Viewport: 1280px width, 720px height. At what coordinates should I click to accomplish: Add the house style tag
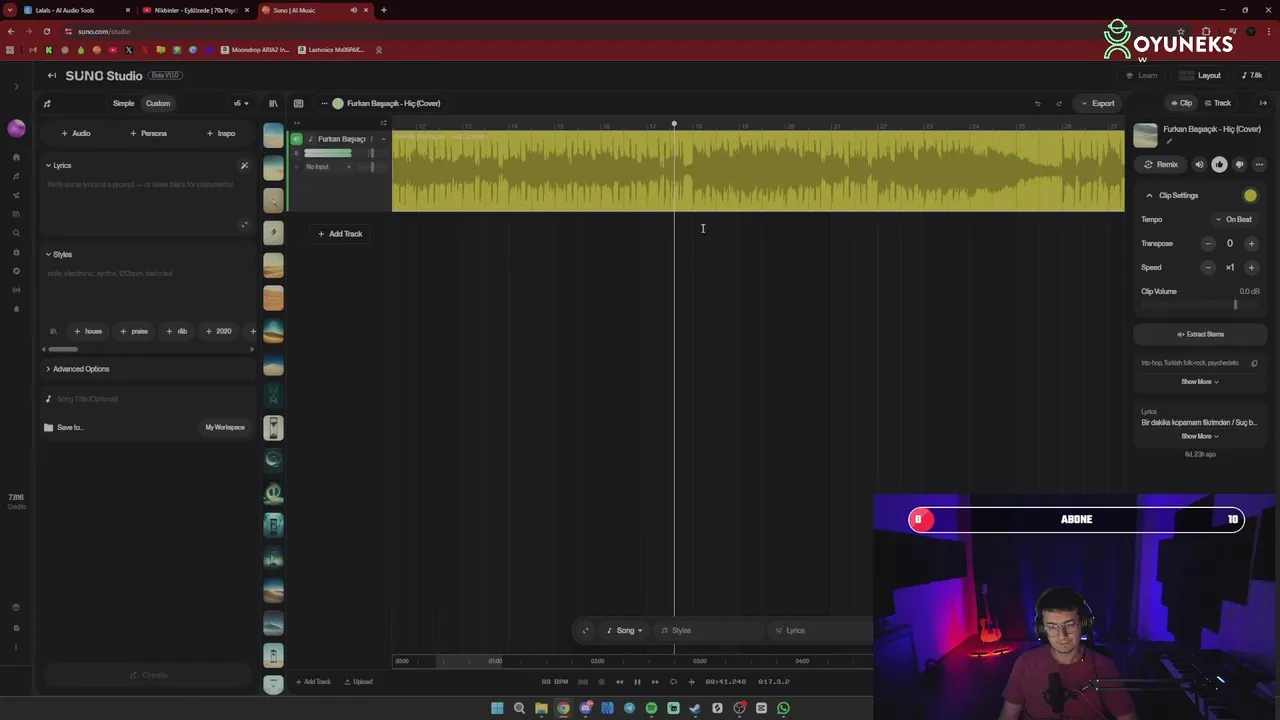point(88,331)
